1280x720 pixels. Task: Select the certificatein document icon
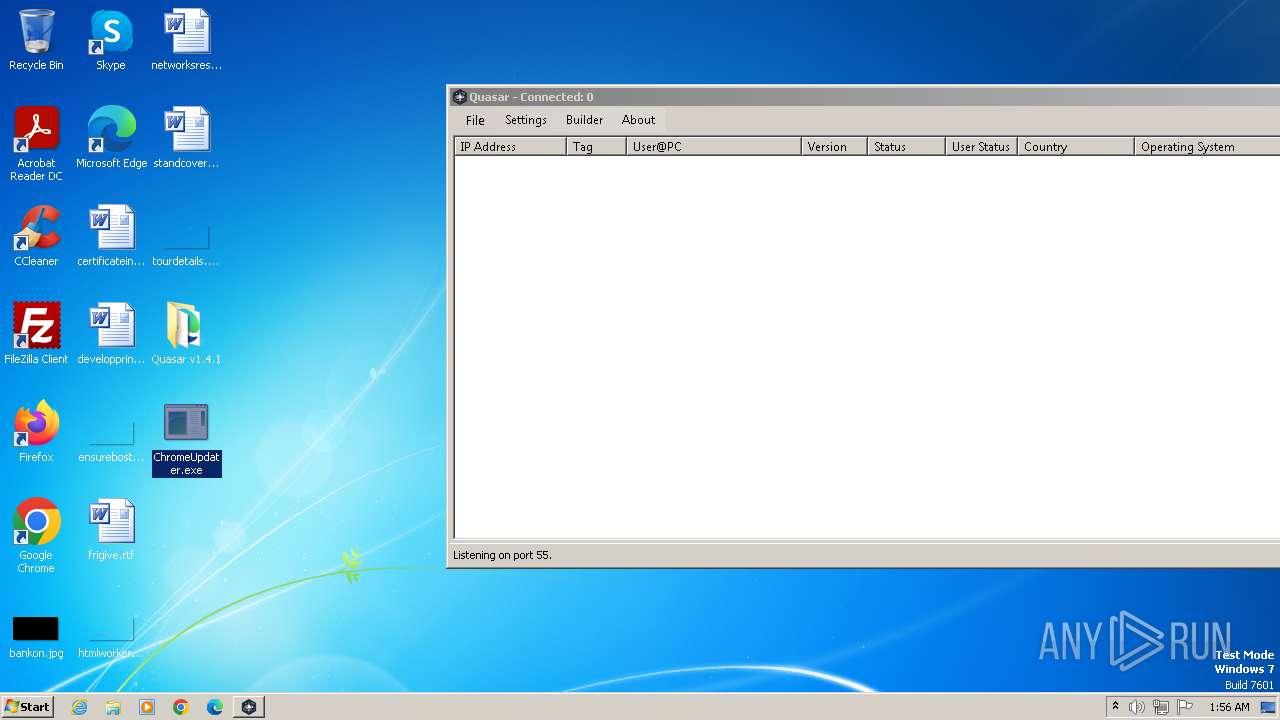tap(111, 237)
